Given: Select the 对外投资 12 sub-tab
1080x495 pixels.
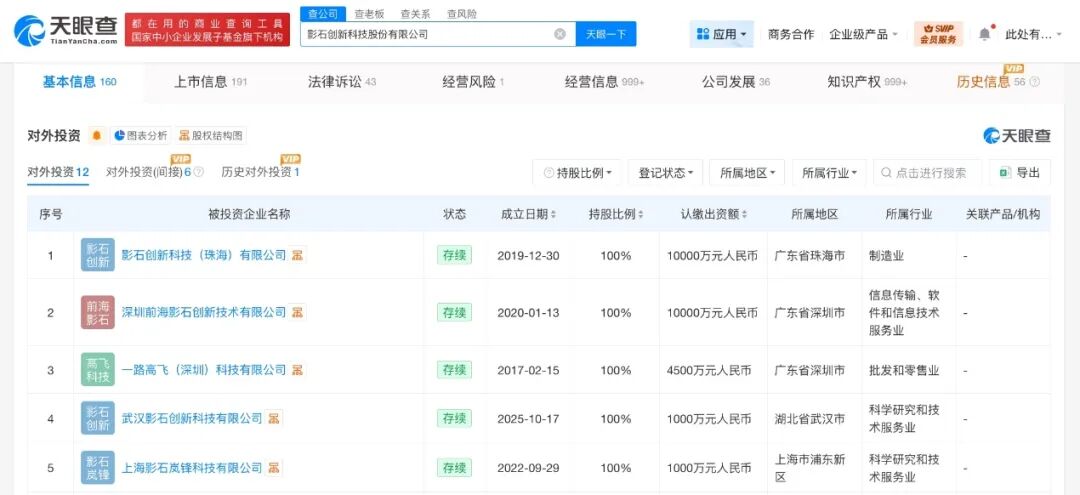Looking at the screenshot, I should tap(58, 172).
